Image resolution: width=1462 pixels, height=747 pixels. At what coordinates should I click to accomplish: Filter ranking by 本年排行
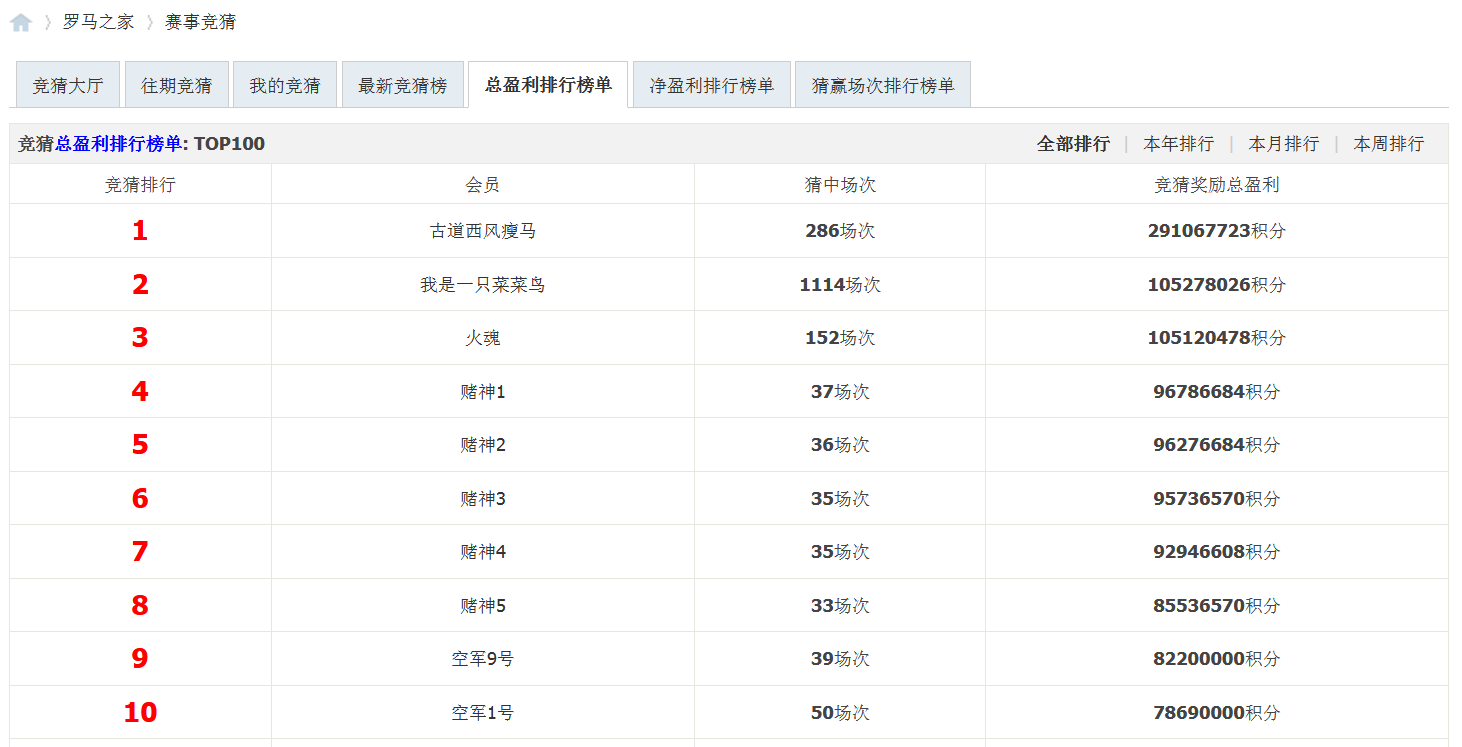pos(1178,144)
